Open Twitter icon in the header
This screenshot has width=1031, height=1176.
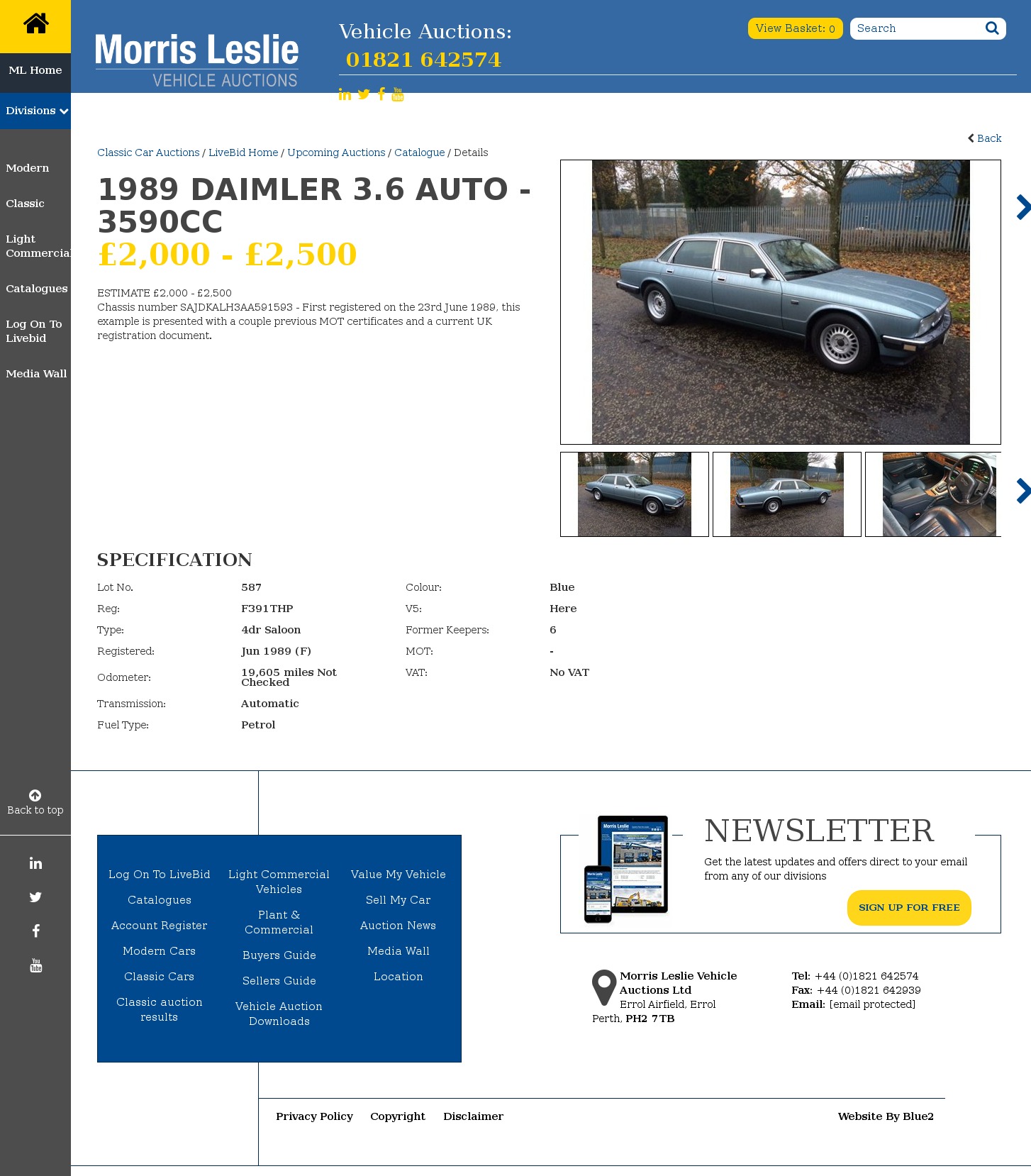click(x=364, y=94)
